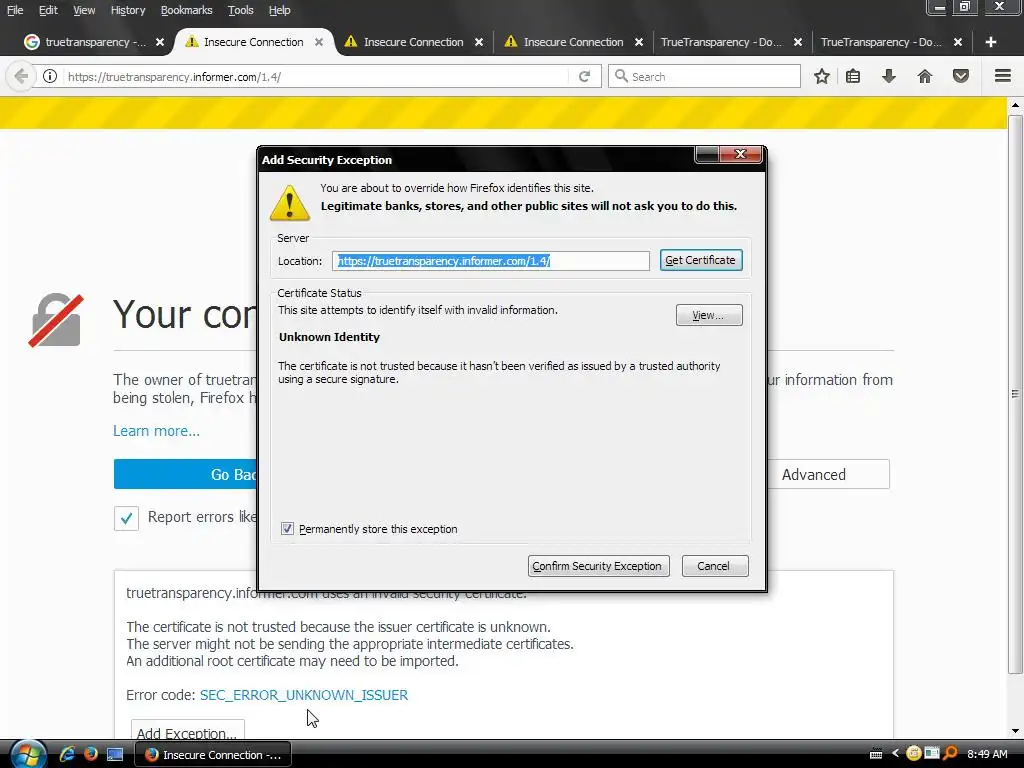
Task: Cancel the Add Security Exception dialog
Action: [714, 566]
